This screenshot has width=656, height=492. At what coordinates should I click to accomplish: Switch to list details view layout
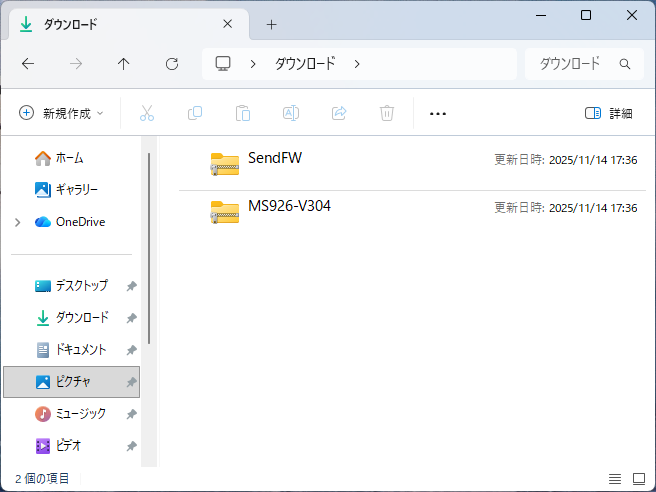[x=615, y=479]
